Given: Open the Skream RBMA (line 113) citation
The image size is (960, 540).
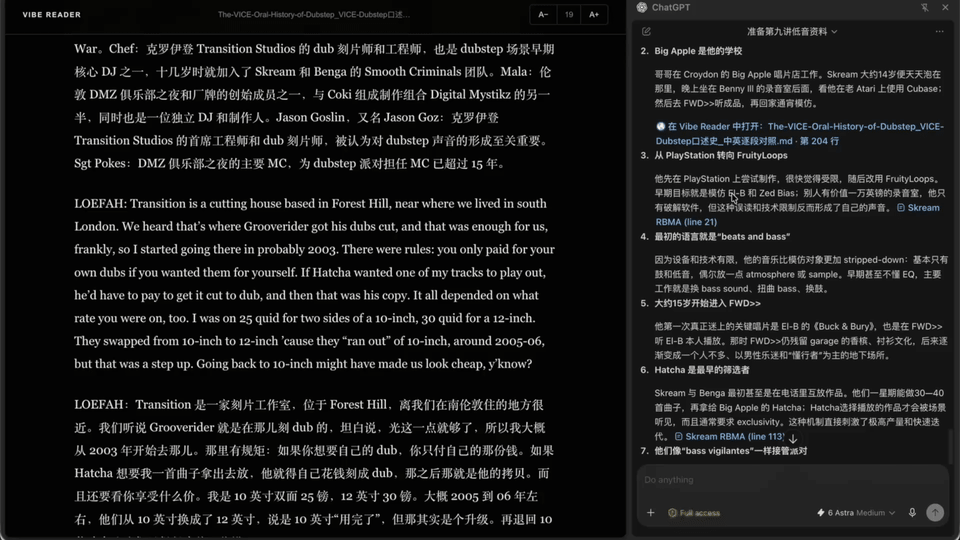Looking at the screenshot, I should tap(729, 437).
